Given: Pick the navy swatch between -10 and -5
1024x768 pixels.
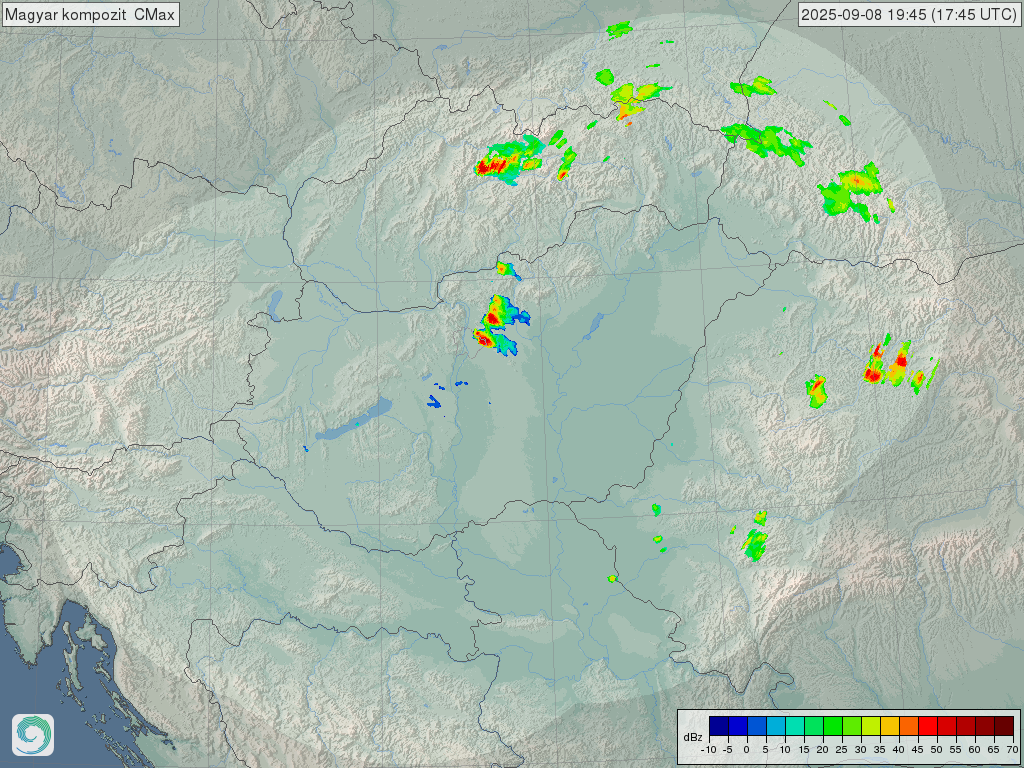Looking at the screenshot, I should pos(719,726).
